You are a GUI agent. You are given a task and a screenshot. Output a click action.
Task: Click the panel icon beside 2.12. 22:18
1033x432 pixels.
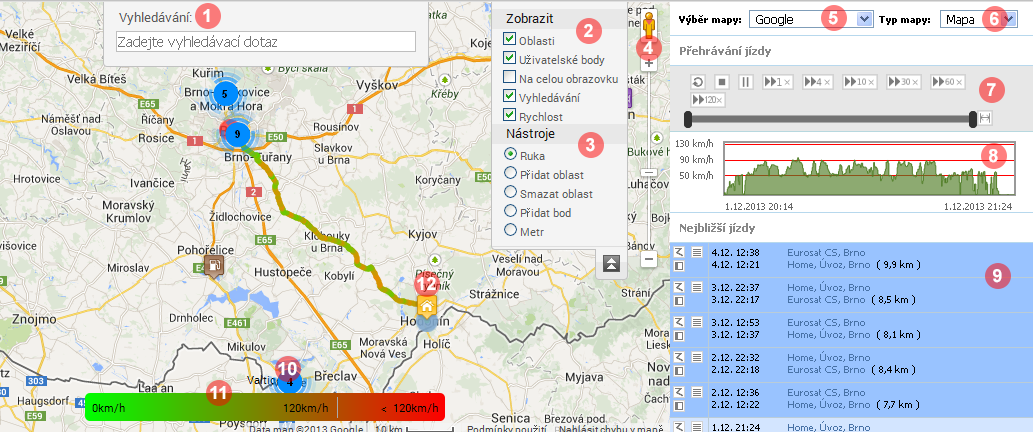point(681,370)
